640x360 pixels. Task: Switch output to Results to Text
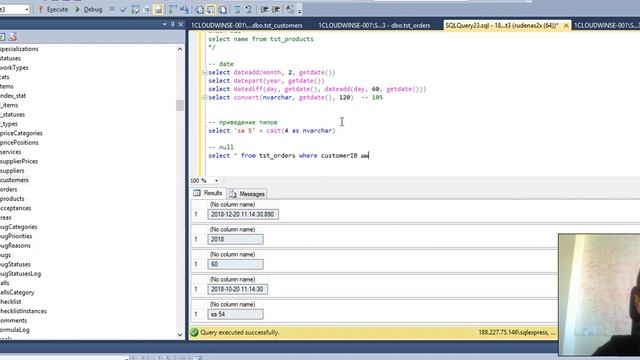pos(199,9)
